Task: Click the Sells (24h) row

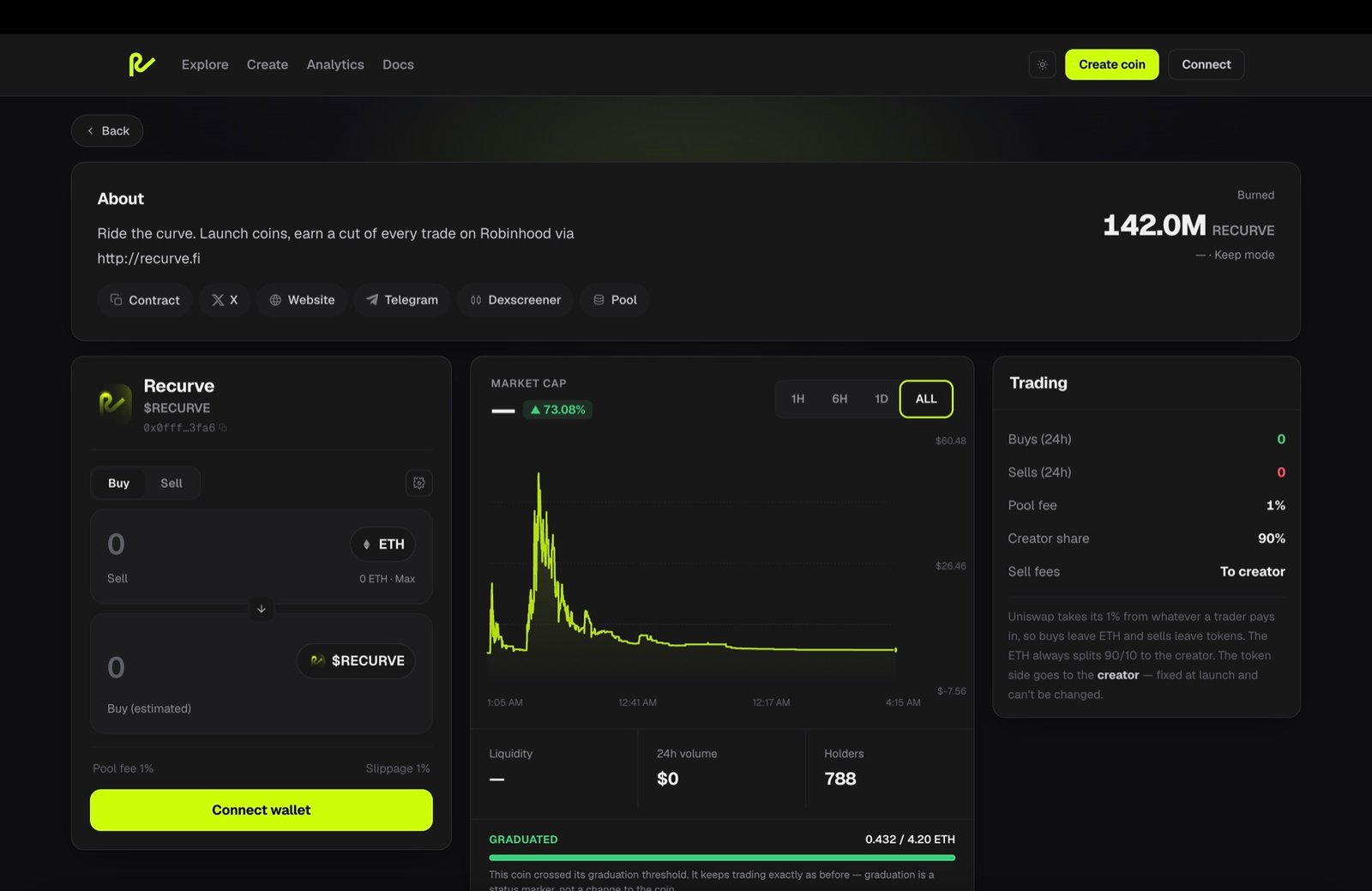Action: [x=1146, y=473]
